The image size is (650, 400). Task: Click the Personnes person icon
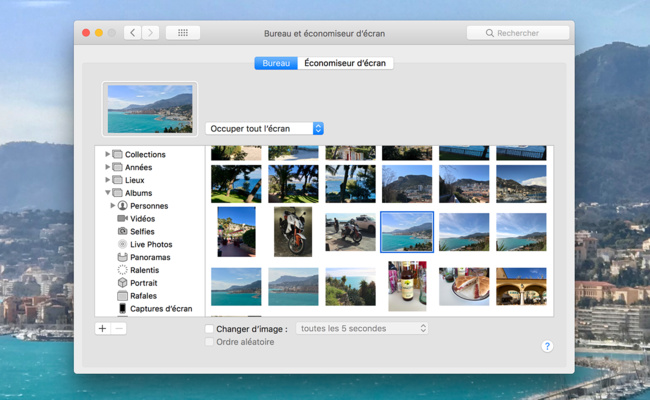pyautogui.click(x=122, y=206)
